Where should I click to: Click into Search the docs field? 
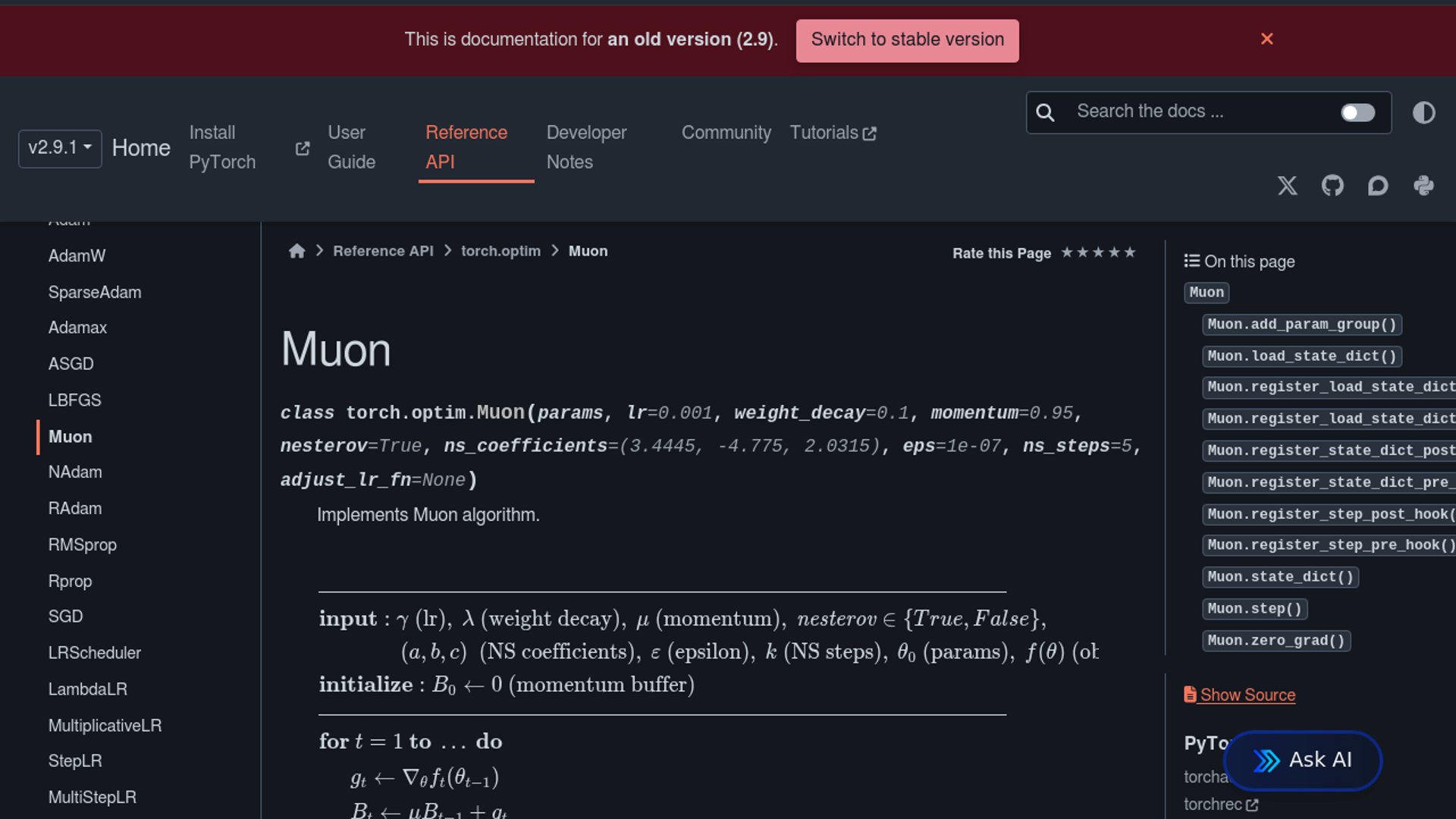[x=1198, y=111]
